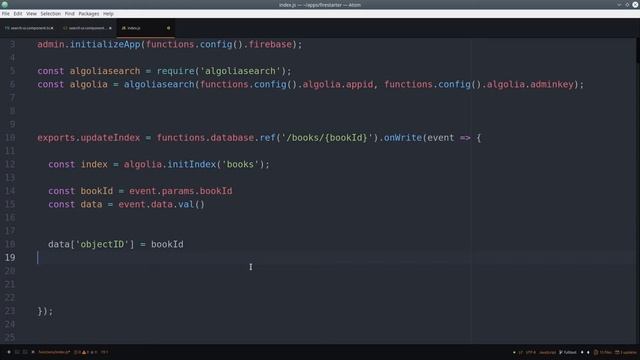
Task: Click the cursor position indicator in status bar
Action: (x=104, y=352)
